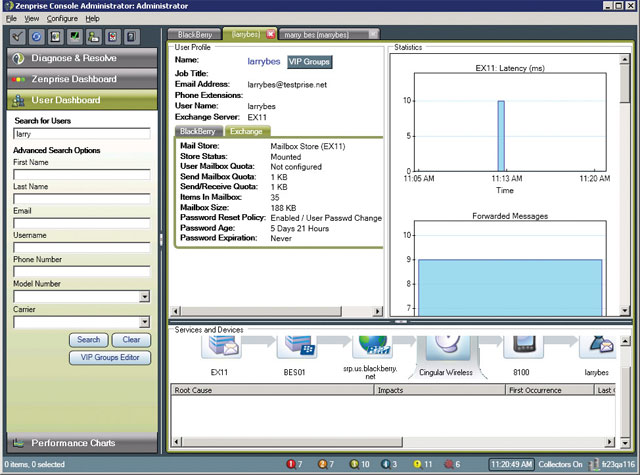Screen dimensions: 640x475
Task: Open the VIP Groups Editor
Action: (x=110, y=357)
